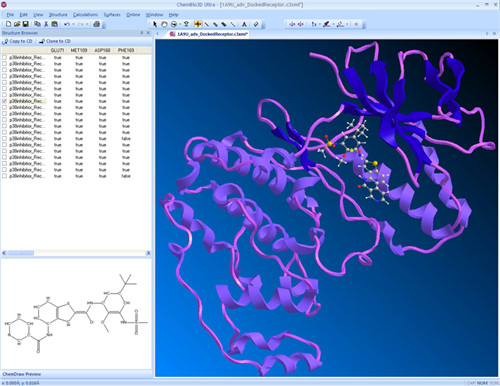The image size is (500, 386).
Task: Open building toolbar options after Eraser icon
Action: click(x=263, y=25)
